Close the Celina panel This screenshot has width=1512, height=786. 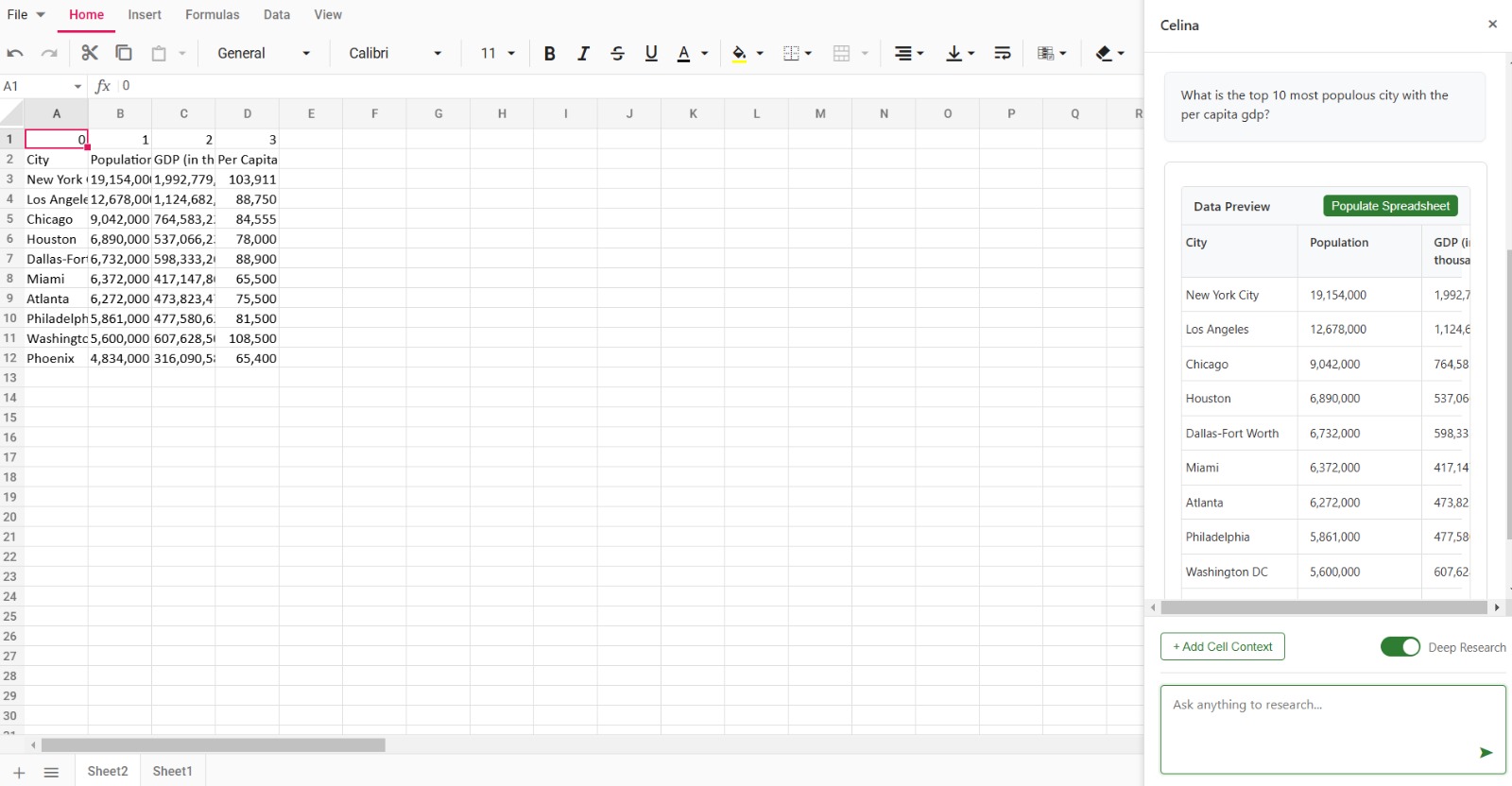click(x=1492, y=25)
